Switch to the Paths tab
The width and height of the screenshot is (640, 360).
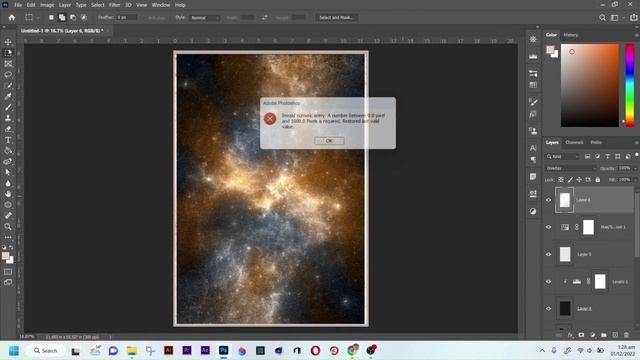click(x=596, y=142)
